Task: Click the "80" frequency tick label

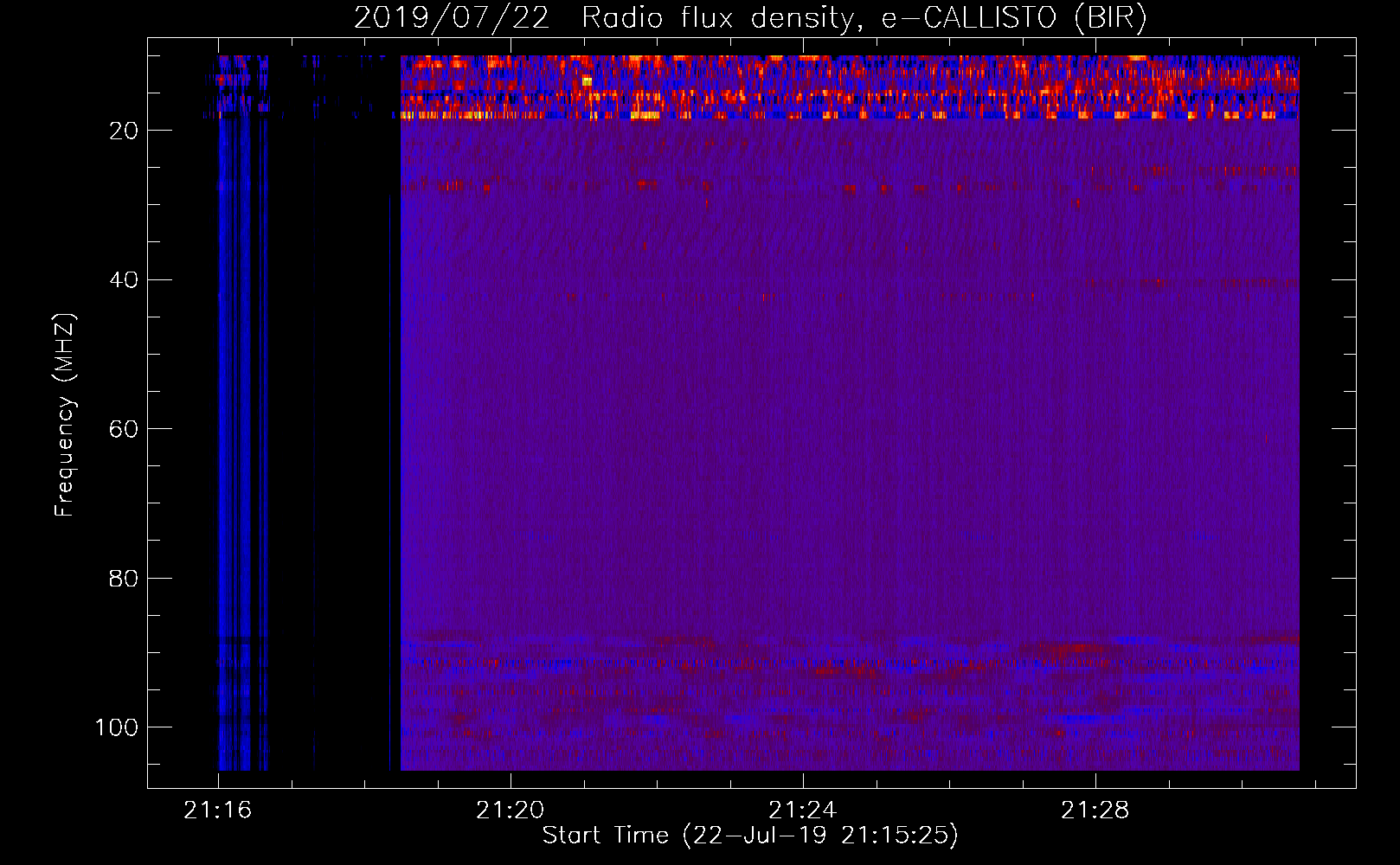Action: (x=124, y=578)
